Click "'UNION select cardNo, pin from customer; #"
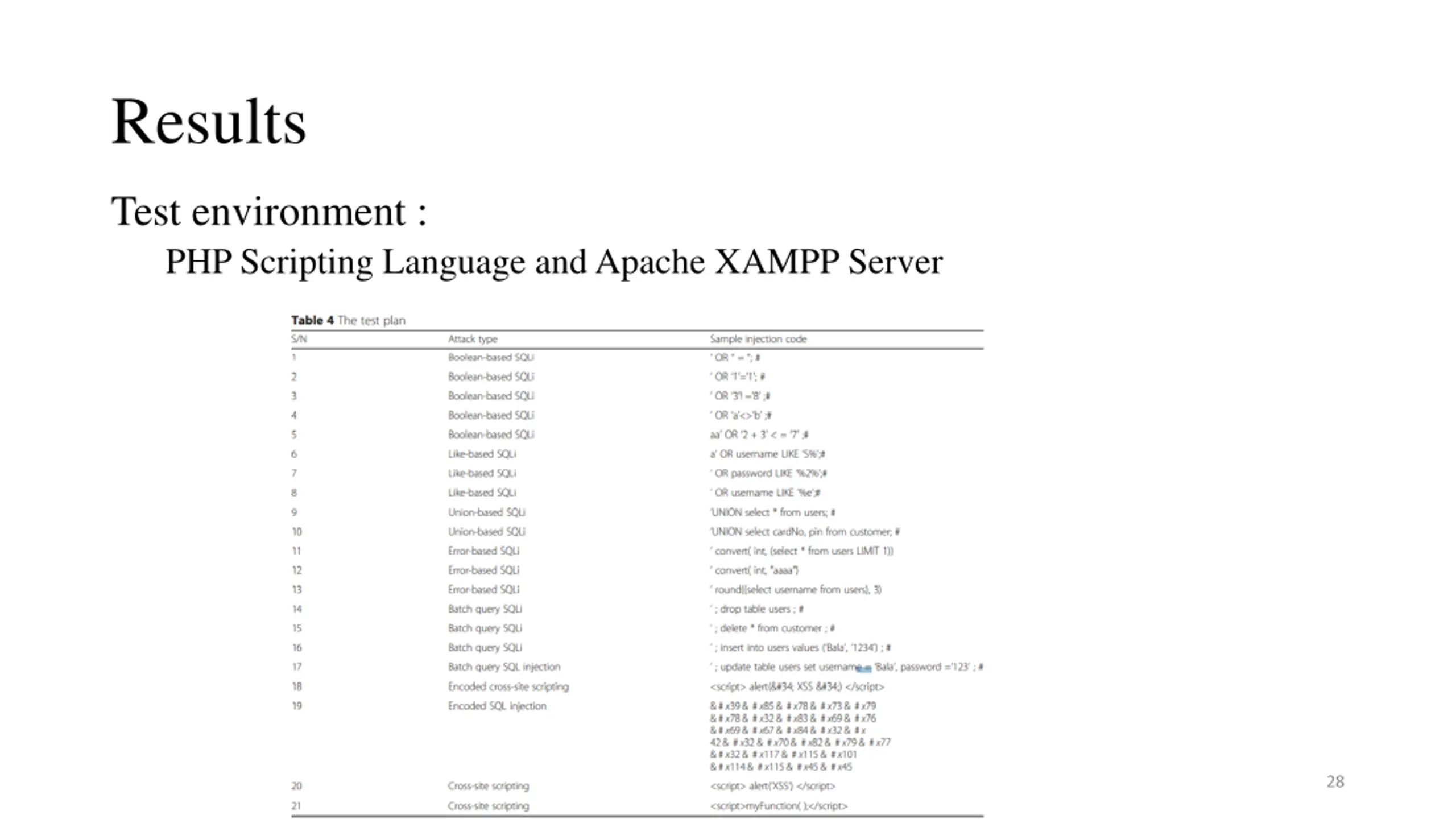This screenshot has width=1456, height=819. coord(804,532)
